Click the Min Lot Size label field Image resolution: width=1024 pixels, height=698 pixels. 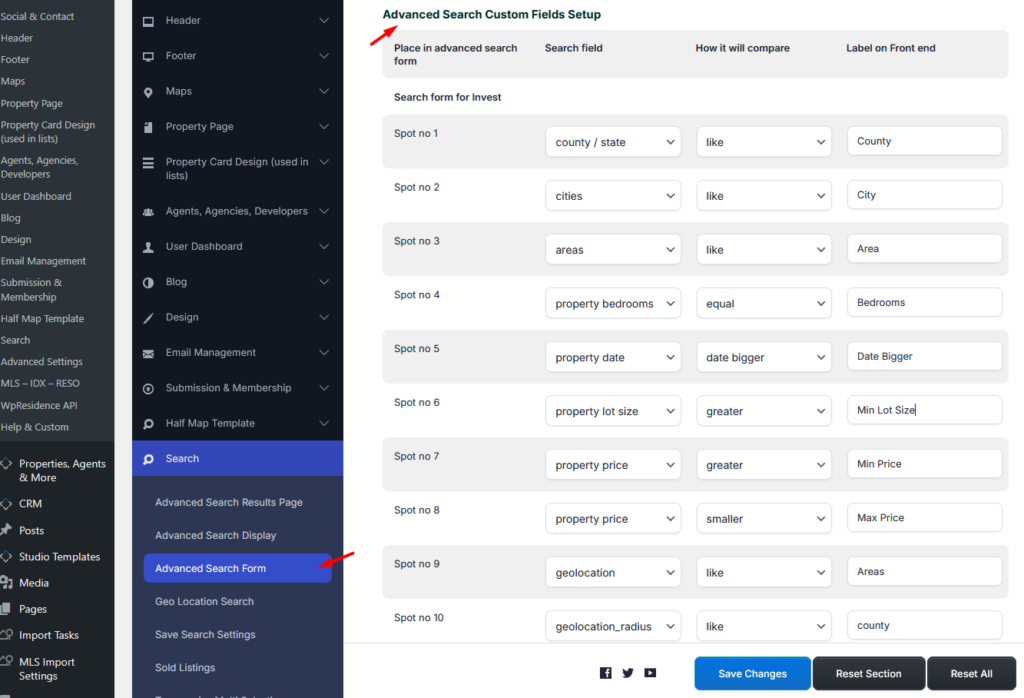[924, 410]
